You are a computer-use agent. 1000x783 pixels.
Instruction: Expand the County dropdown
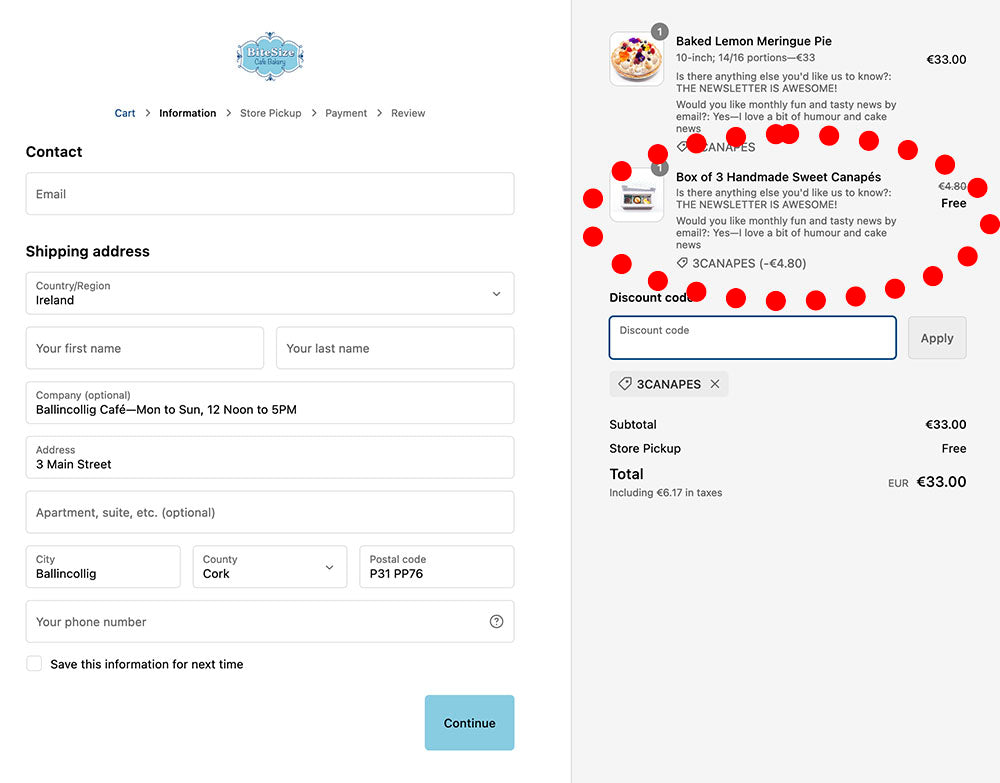click(x=269, y=567)
